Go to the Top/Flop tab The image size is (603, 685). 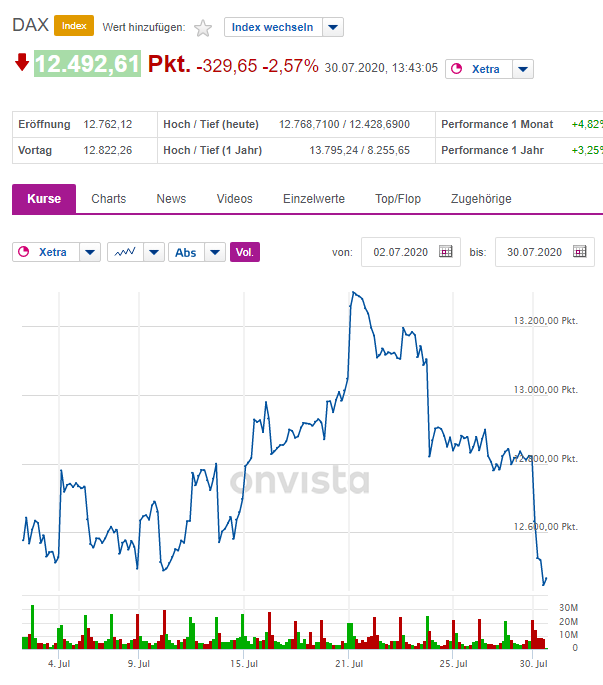[398, 199]
